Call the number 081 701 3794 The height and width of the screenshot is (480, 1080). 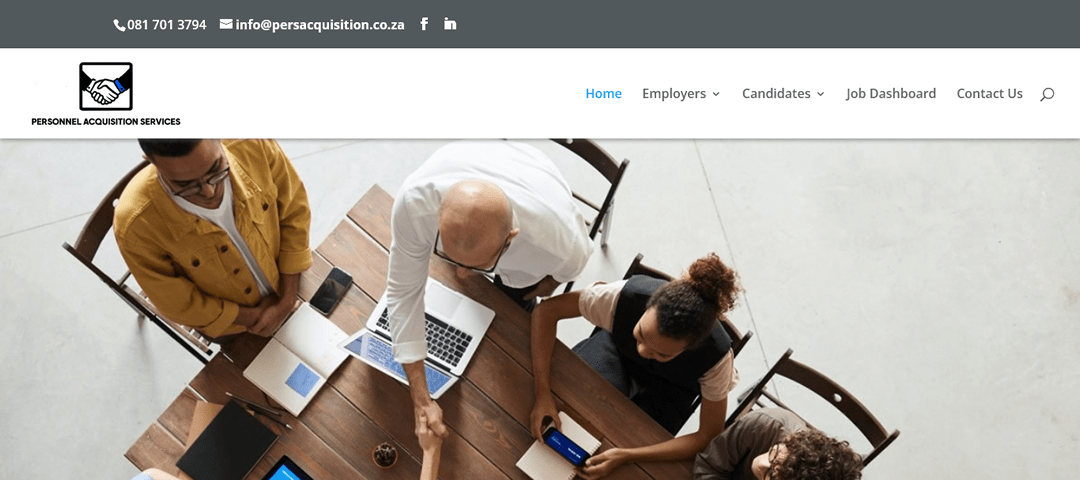pos(167,25)
